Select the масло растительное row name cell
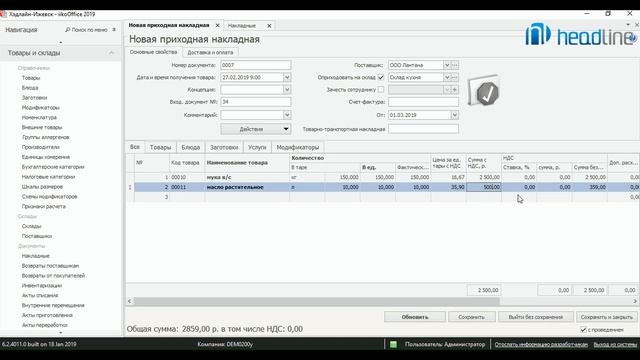 coord(247,187)
